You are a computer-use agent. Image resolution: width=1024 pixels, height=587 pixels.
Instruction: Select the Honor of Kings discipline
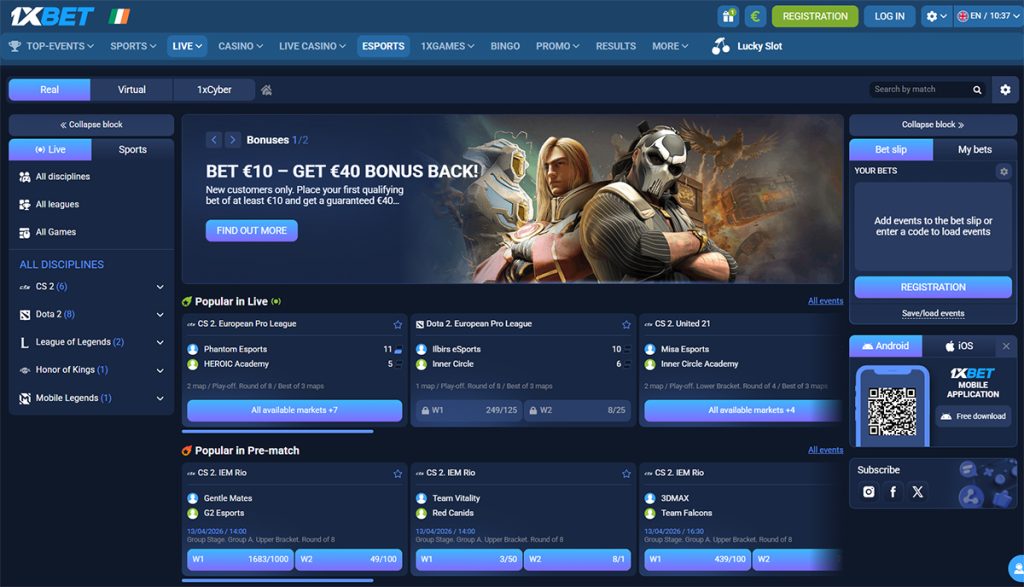[x=71, y=370]
